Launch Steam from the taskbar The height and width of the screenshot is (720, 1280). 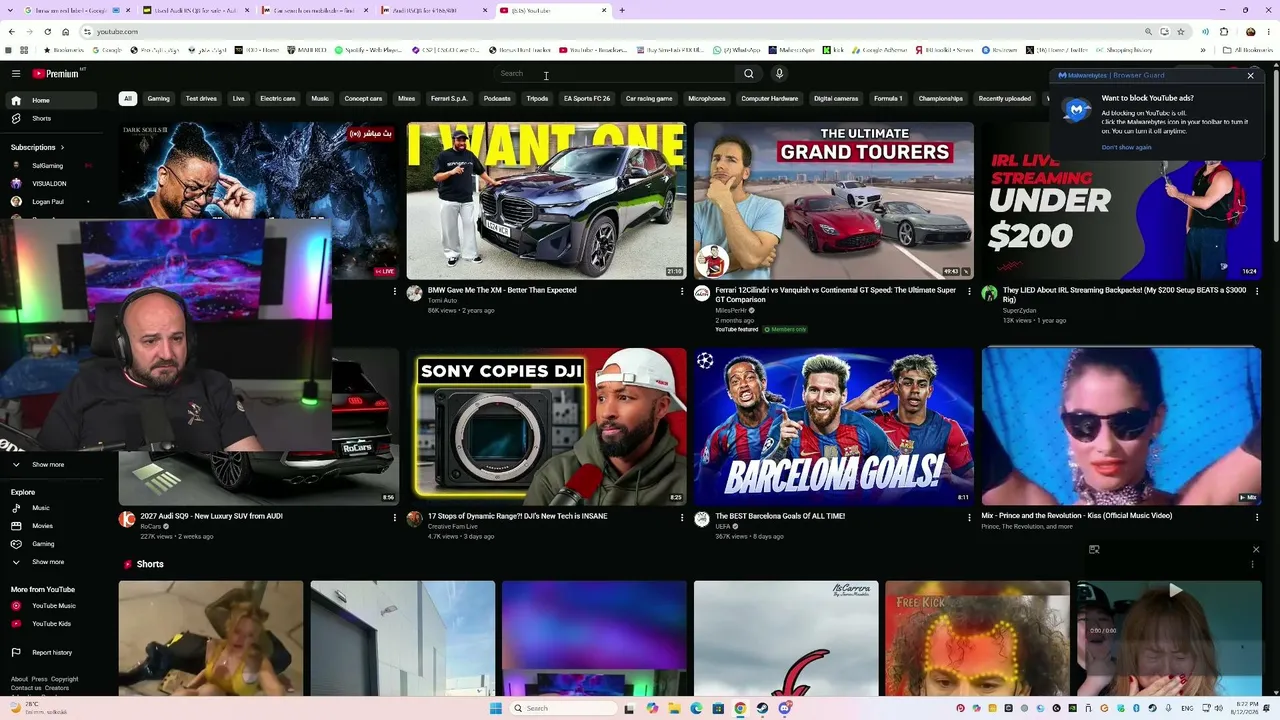[762, 708]
